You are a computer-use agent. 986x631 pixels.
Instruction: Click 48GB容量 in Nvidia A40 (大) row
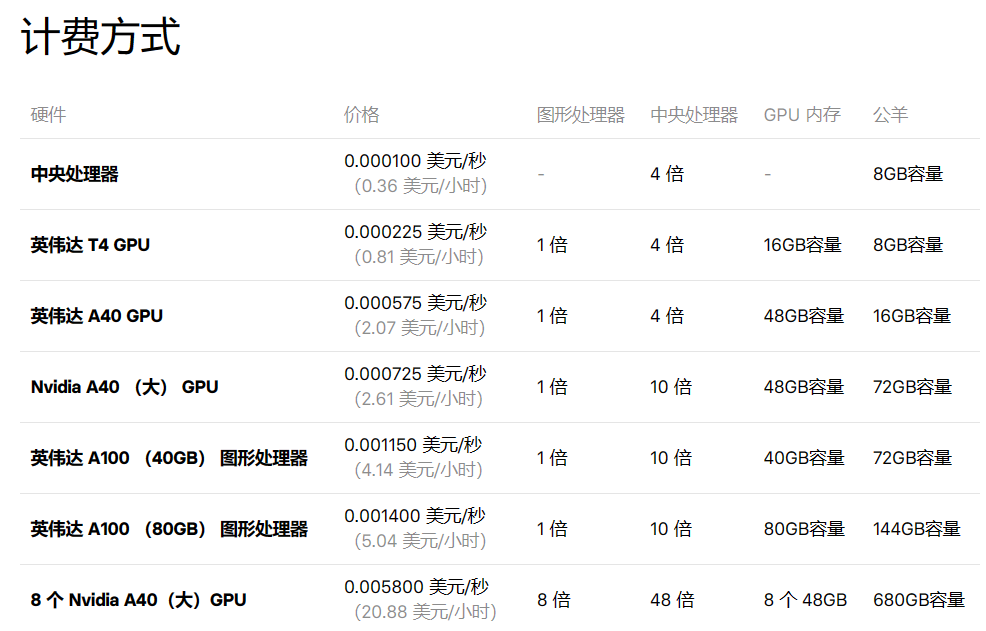point(804,387)
